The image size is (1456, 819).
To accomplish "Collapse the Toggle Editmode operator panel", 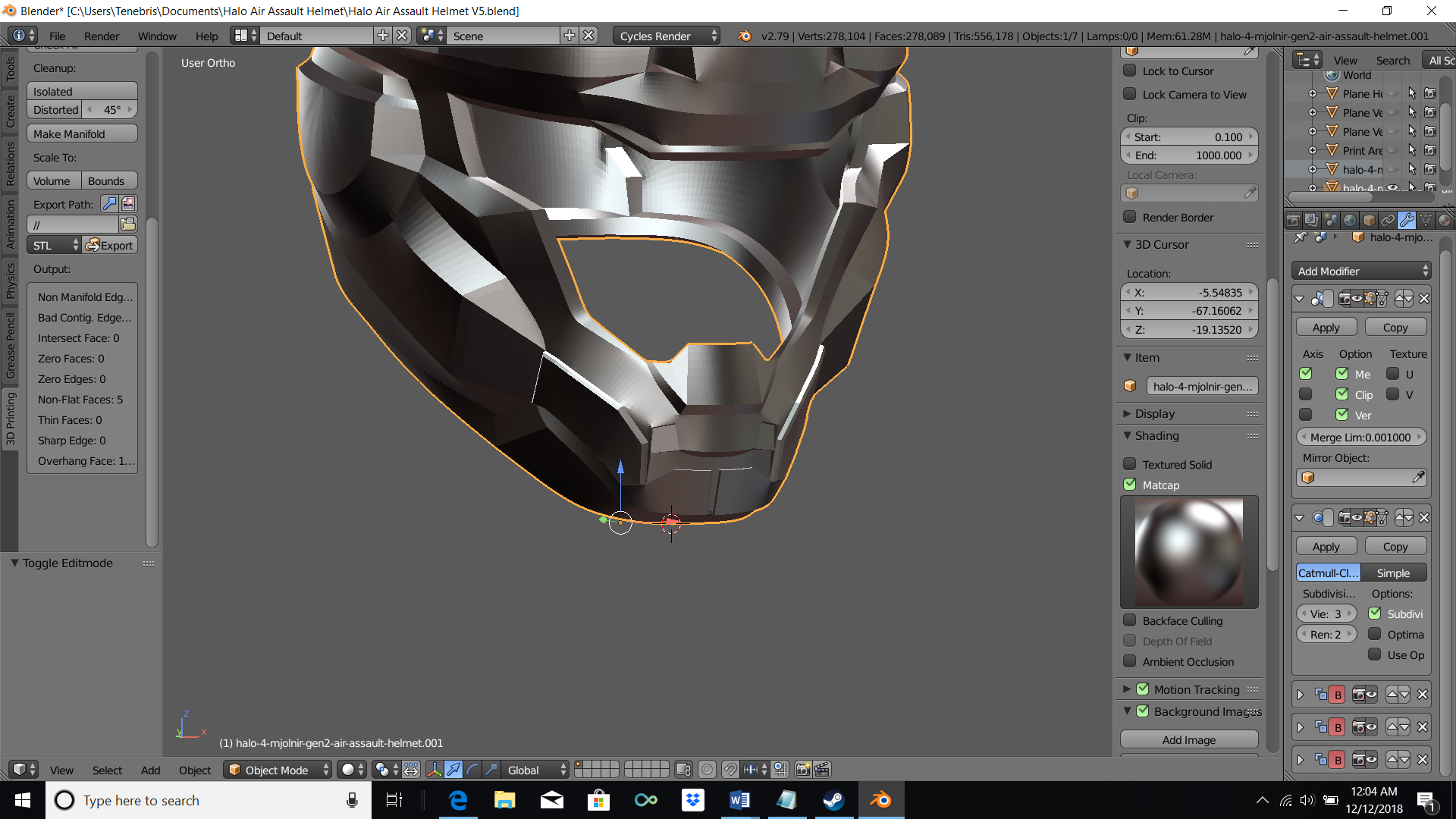I will tap(14, 563).
